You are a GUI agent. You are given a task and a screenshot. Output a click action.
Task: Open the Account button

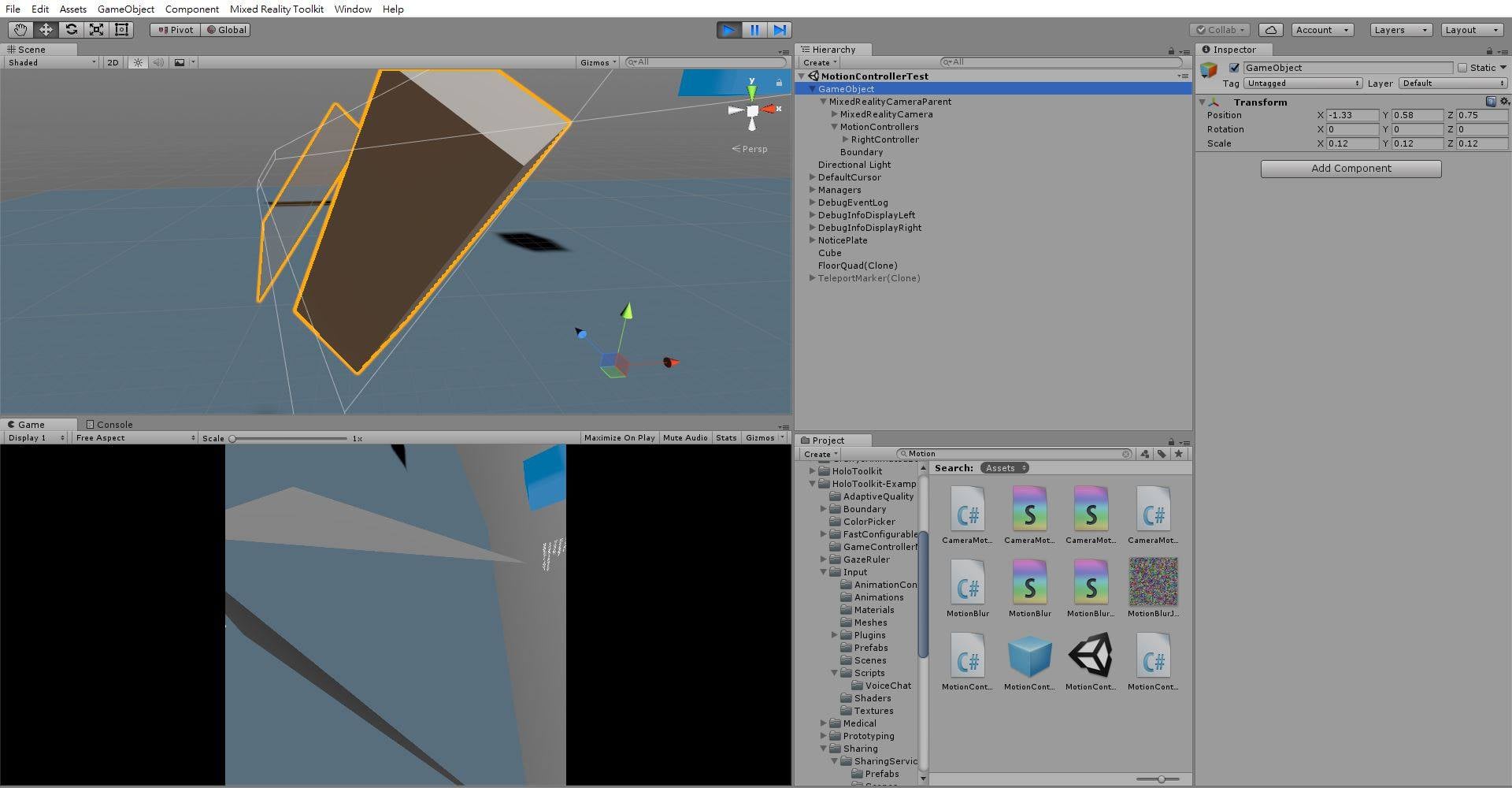[x=1322, y=30]
